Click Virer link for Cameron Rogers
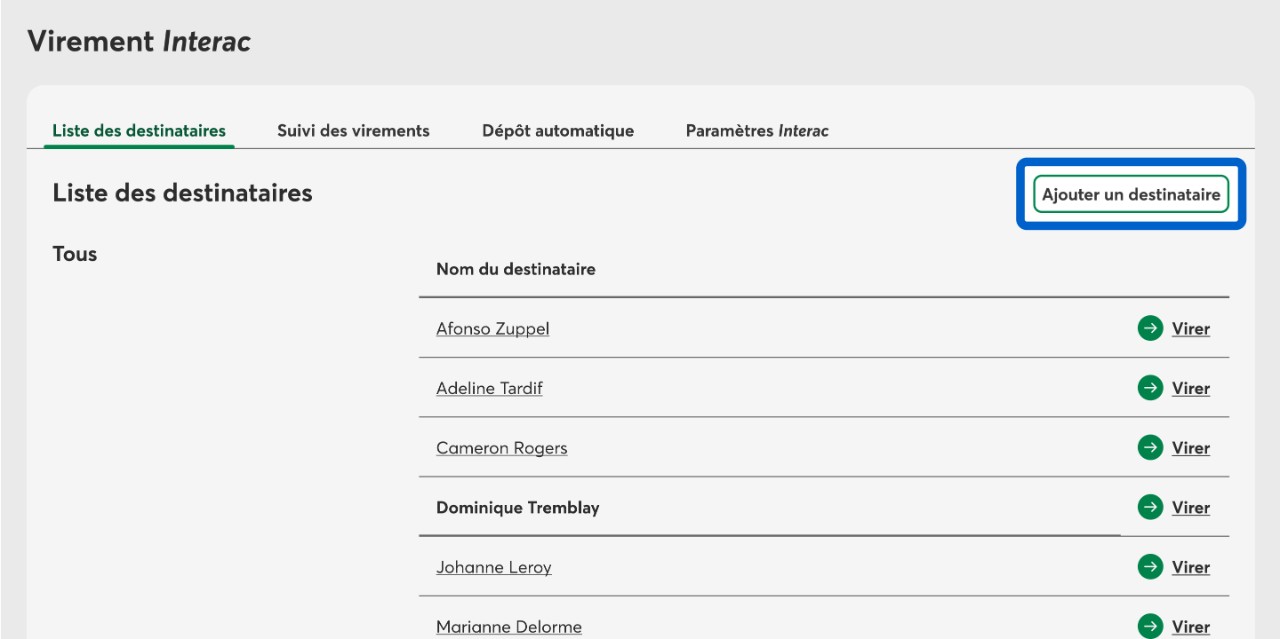 [1191, 448]
